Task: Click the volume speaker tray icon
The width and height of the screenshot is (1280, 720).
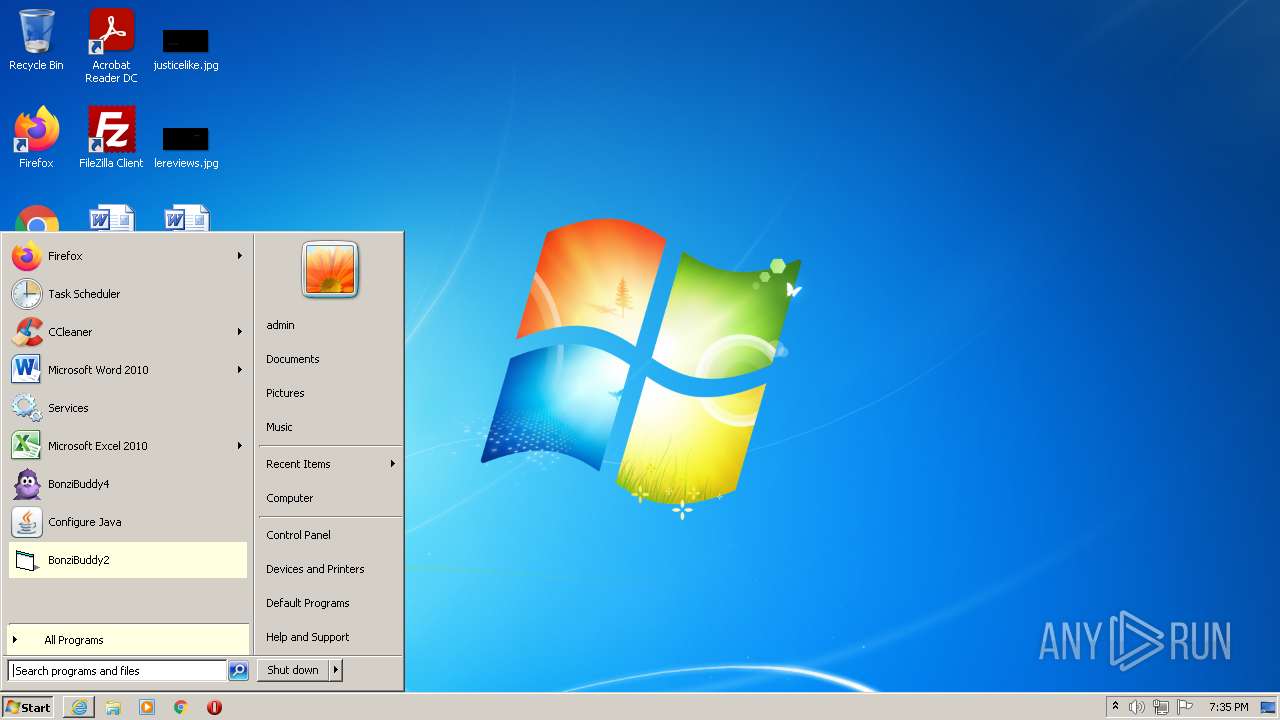Action: coord(1137,707)
